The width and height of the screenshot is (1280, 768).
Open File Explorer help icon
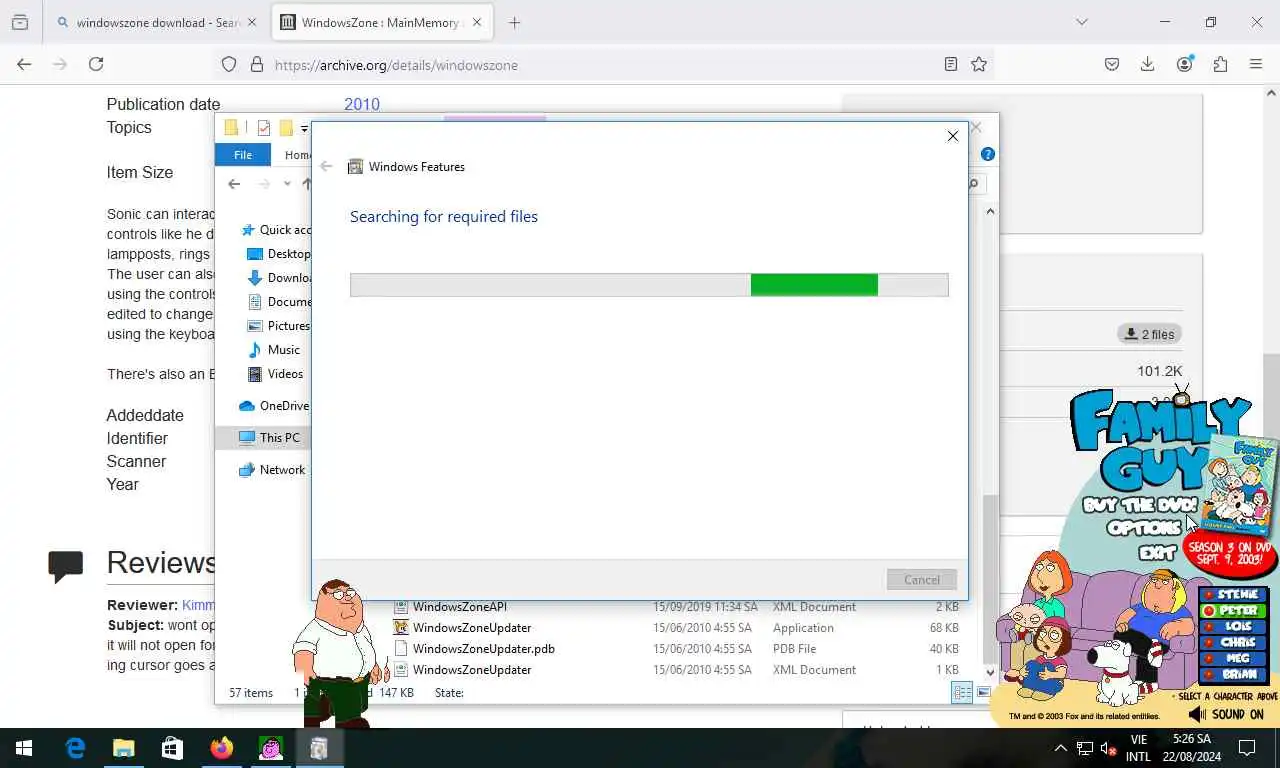(988, 154)
